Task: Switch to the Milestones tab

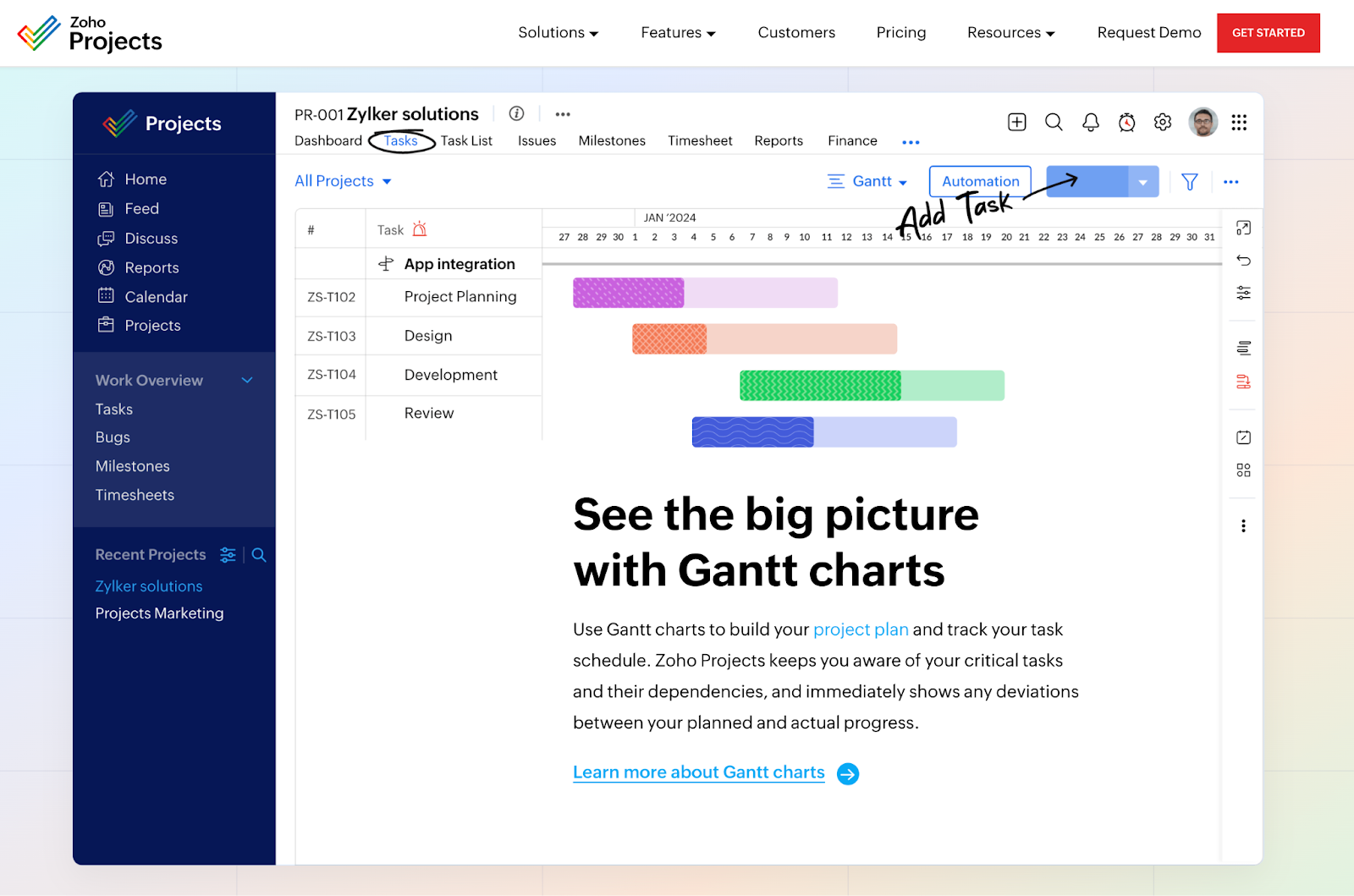Action: click(611, 140)
